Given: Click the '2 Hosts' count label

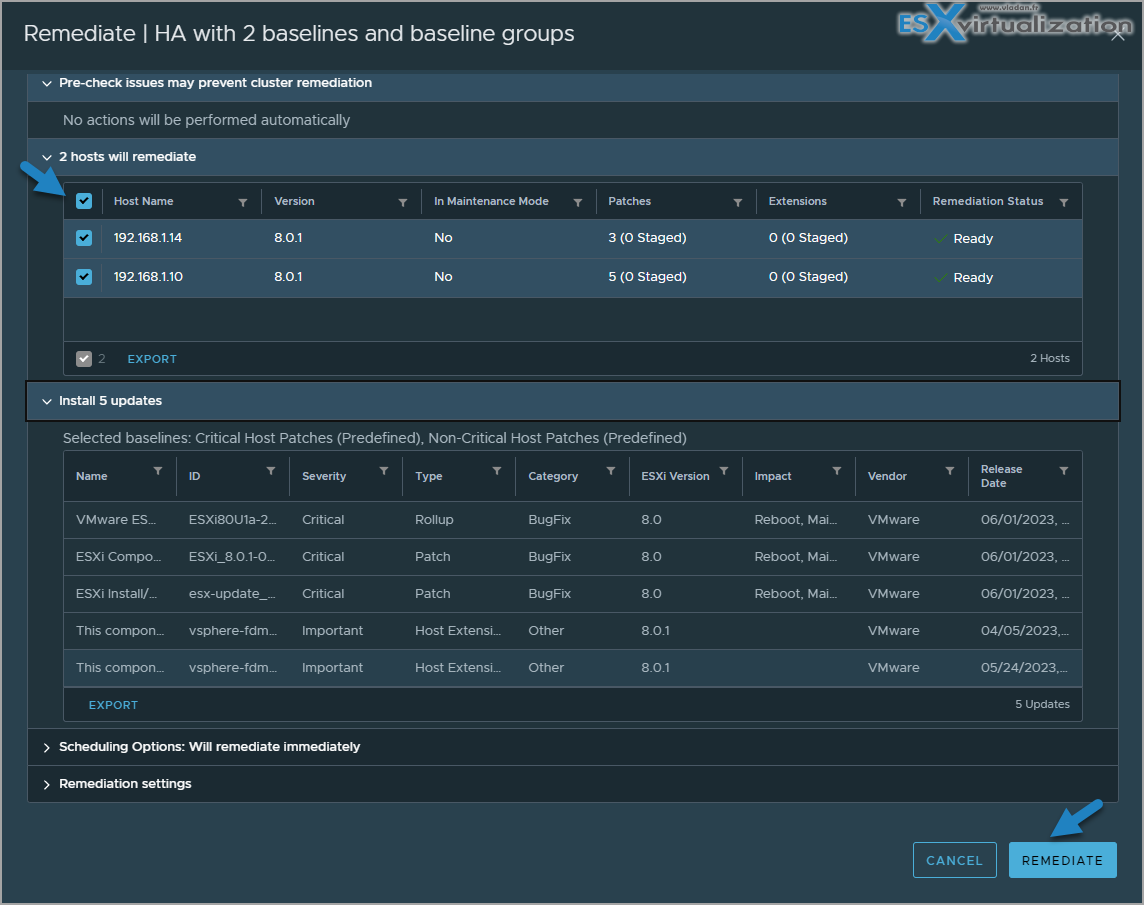Looking at the screenshot, I should click(x=1050, y=358).
